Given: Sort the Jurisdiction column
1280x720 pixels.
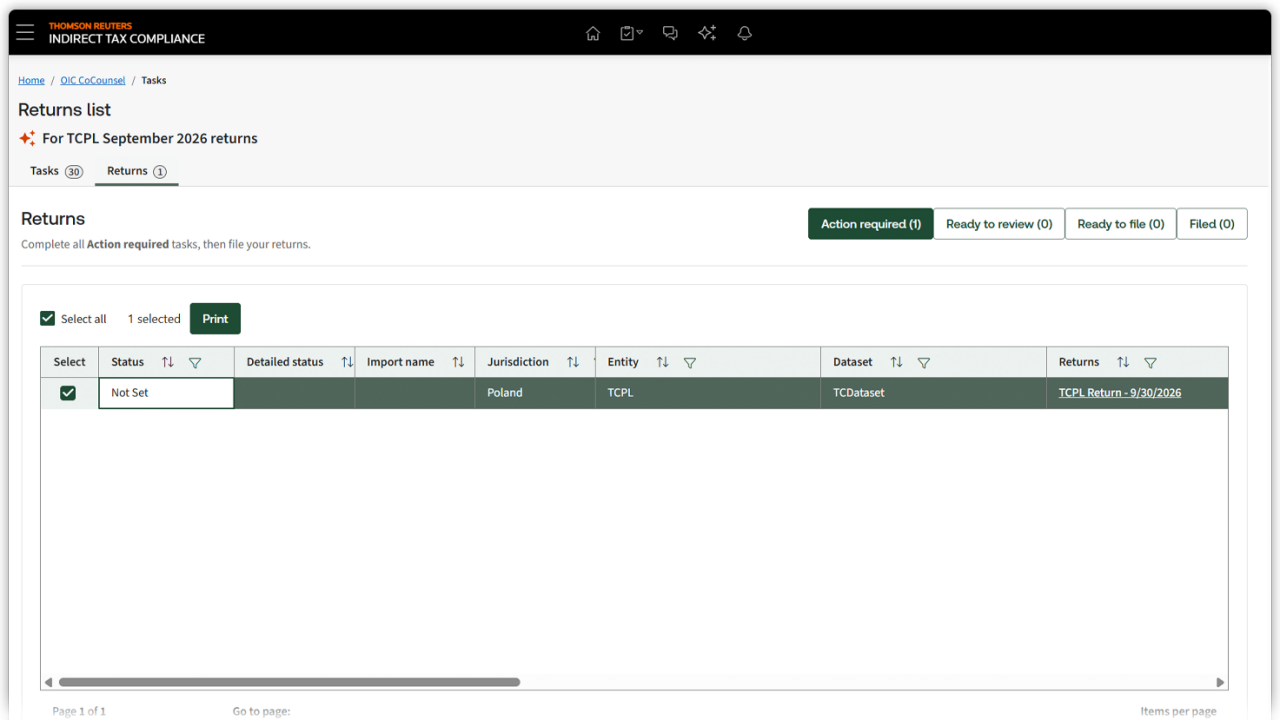Looking at the screenshot, I should pyautogui.click(x=573, y=362).
